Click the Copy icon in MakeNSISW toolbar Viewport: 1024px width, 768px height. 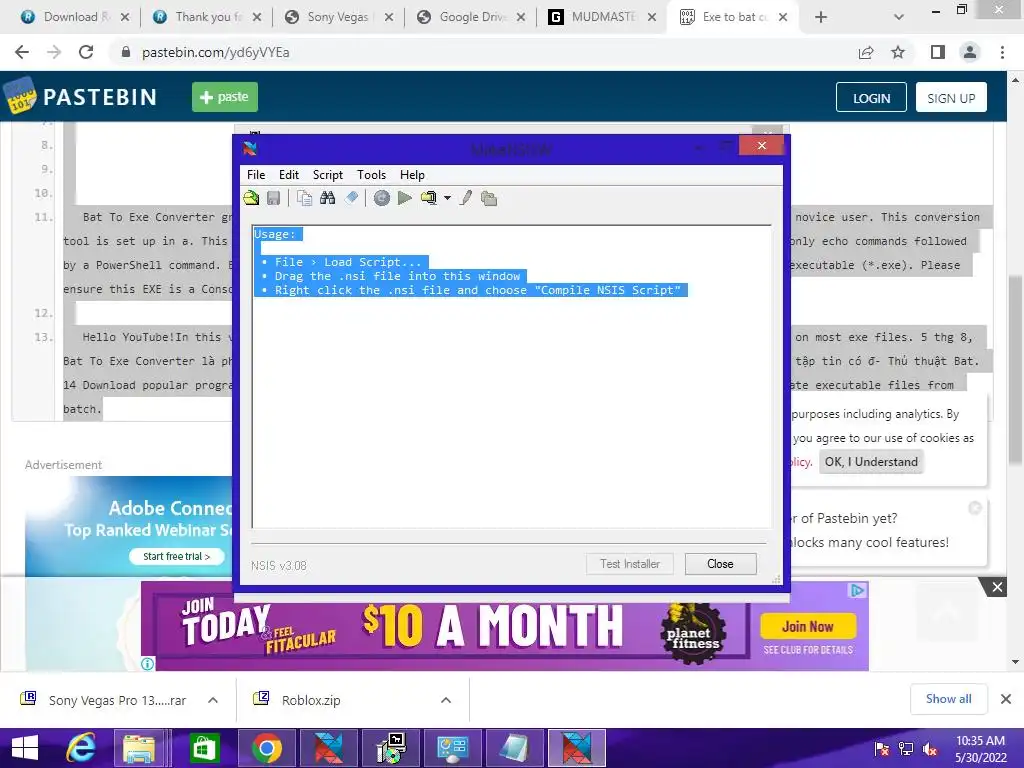(304, 198)
